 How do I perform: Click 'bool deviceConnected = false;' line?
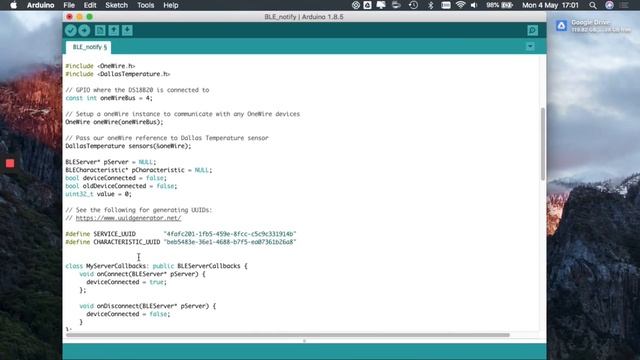click(x=116, y=178)
